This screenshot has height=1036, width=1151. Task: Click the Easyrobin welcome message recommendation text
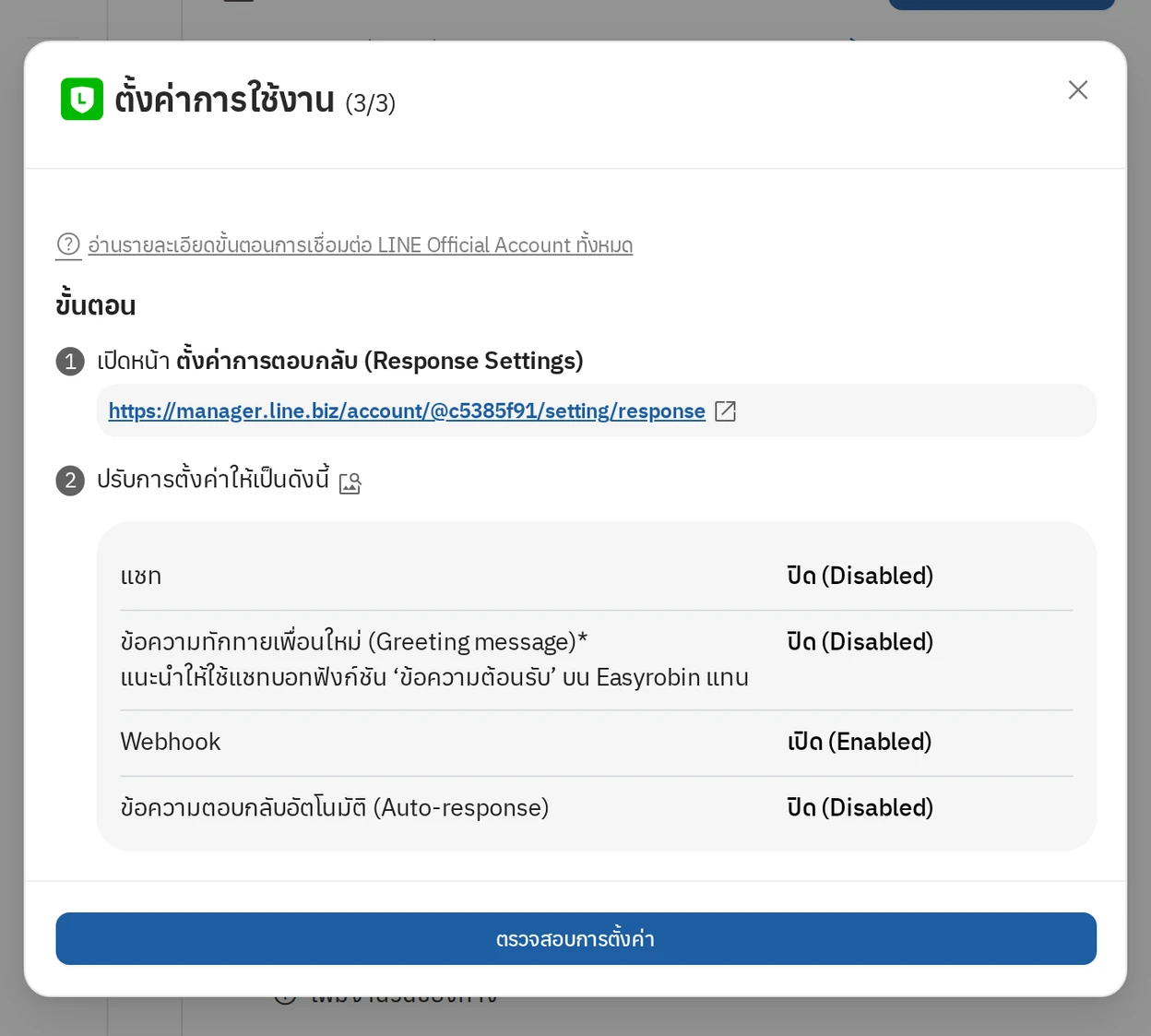coord(434,677)
